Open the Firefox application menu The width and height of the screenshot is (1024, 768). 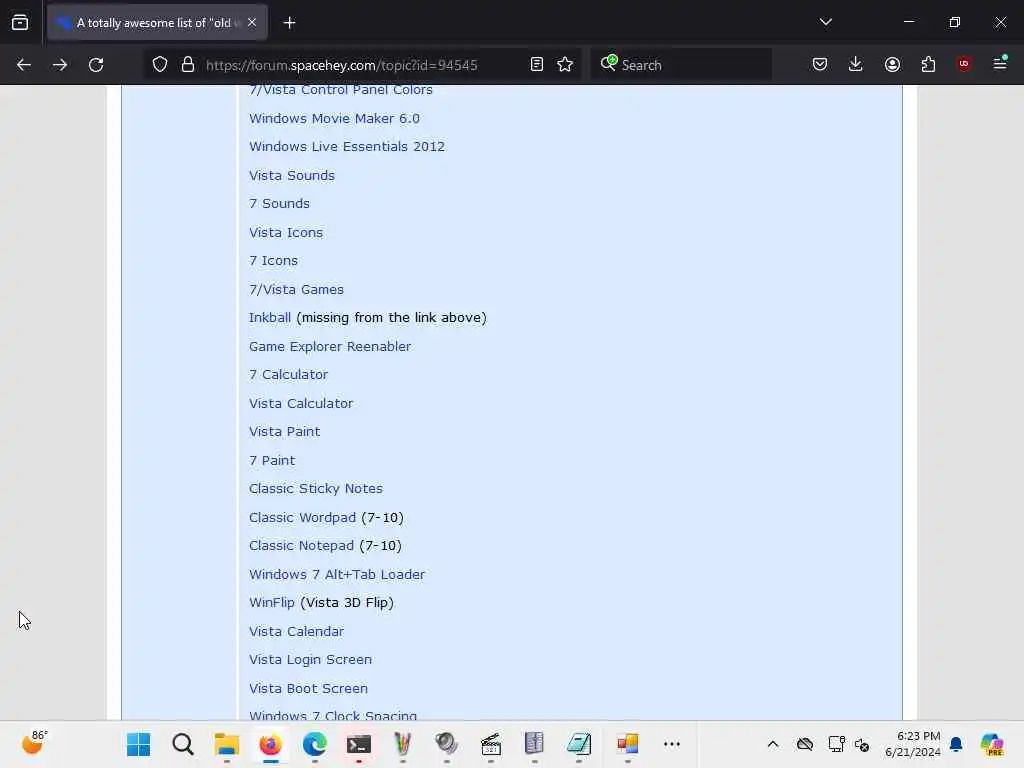click(x=1000, y=63)
